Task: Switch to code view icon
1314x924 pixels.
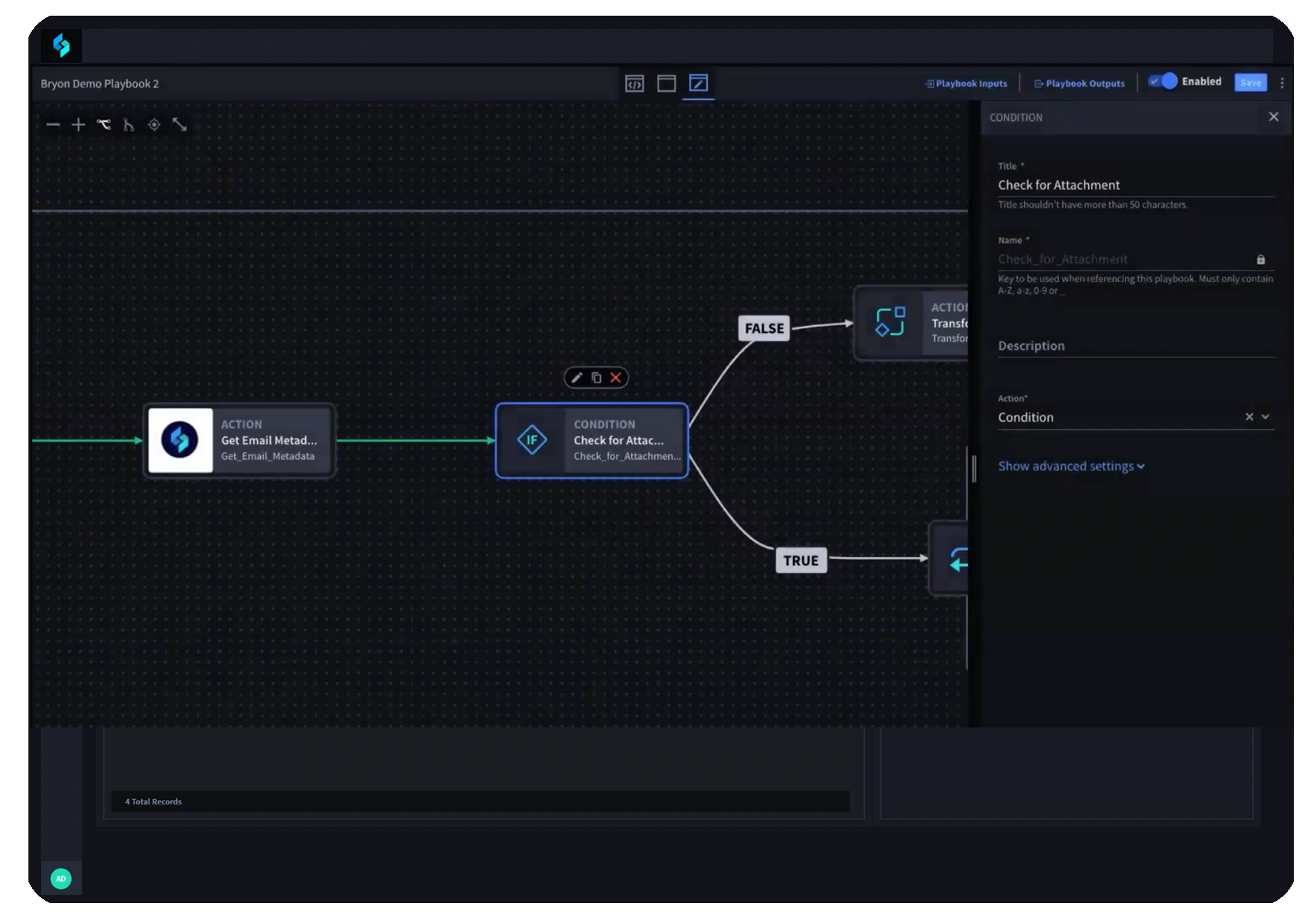Action: click(x=635, y=84)
